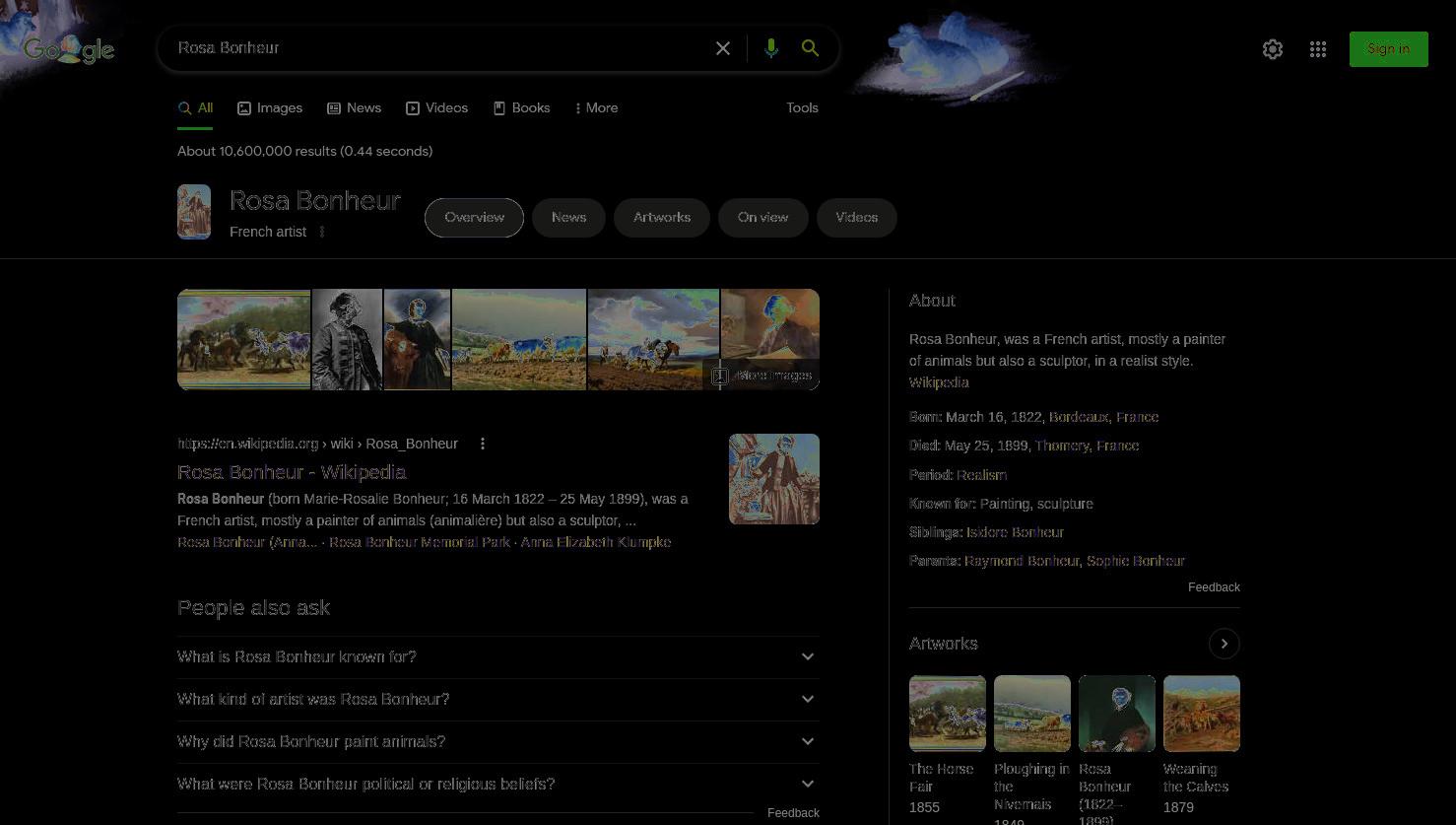Select the All results tab
The width and height of the screenshot is (1456, 825).
coord(195,108)
